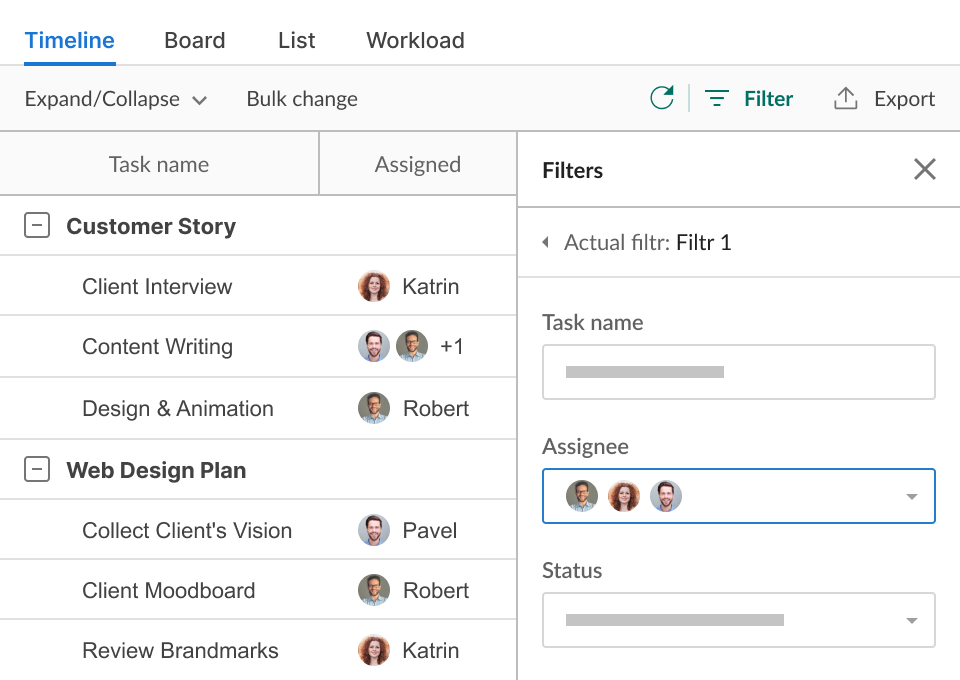The image size is (960, 680).
Task: Click the Task name filter input field
Action: [738, 373]
